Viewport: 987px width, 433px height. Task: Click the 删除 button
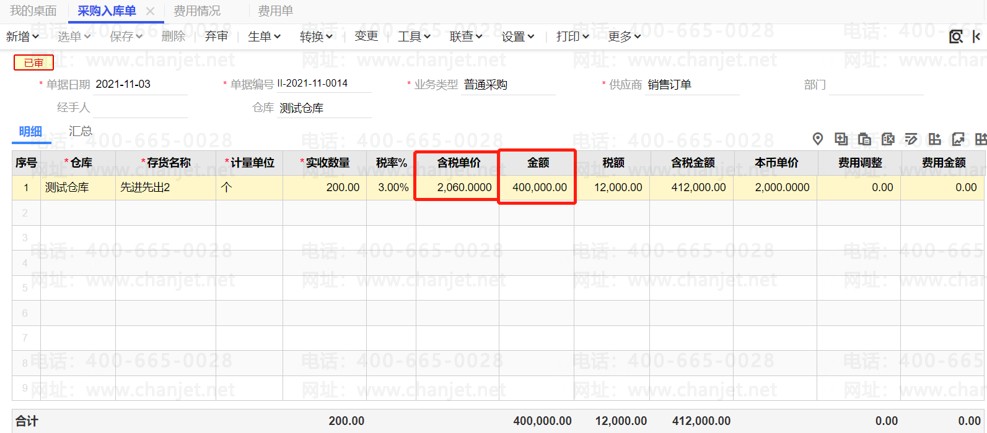173,37
